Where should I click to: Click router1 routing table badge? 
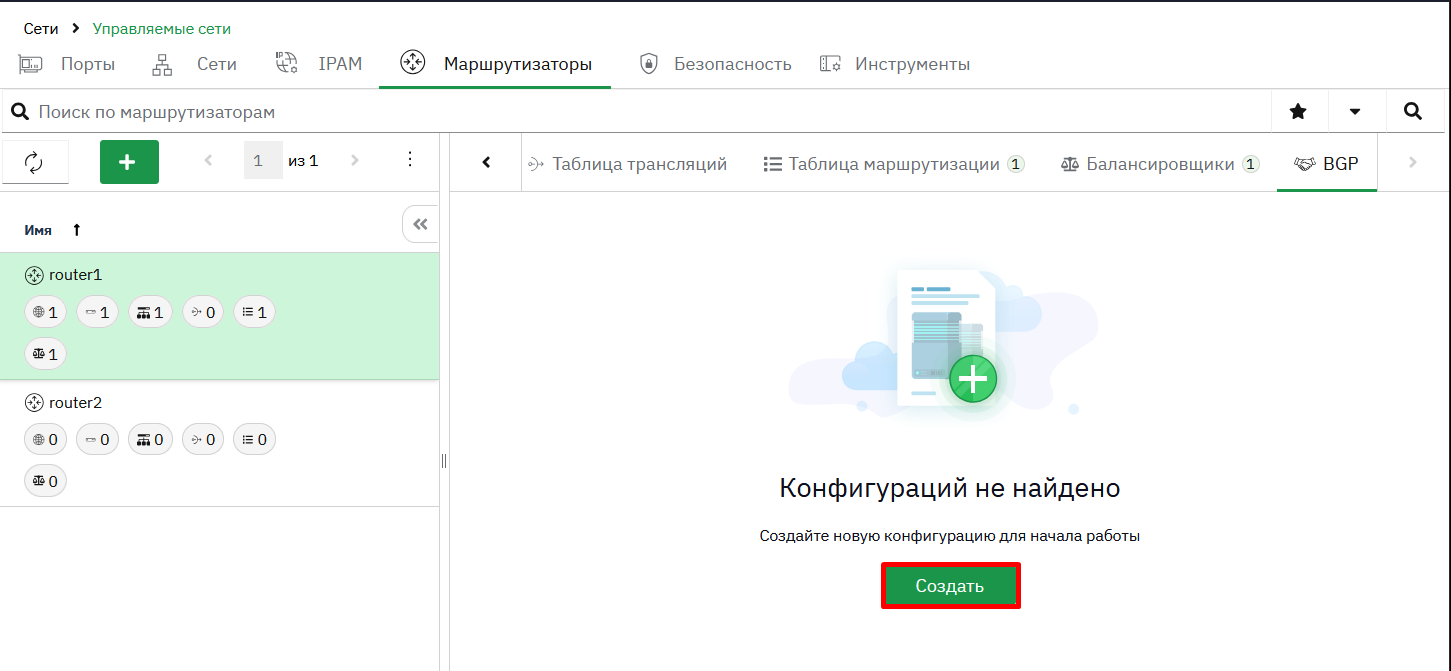tap(254, 312)
